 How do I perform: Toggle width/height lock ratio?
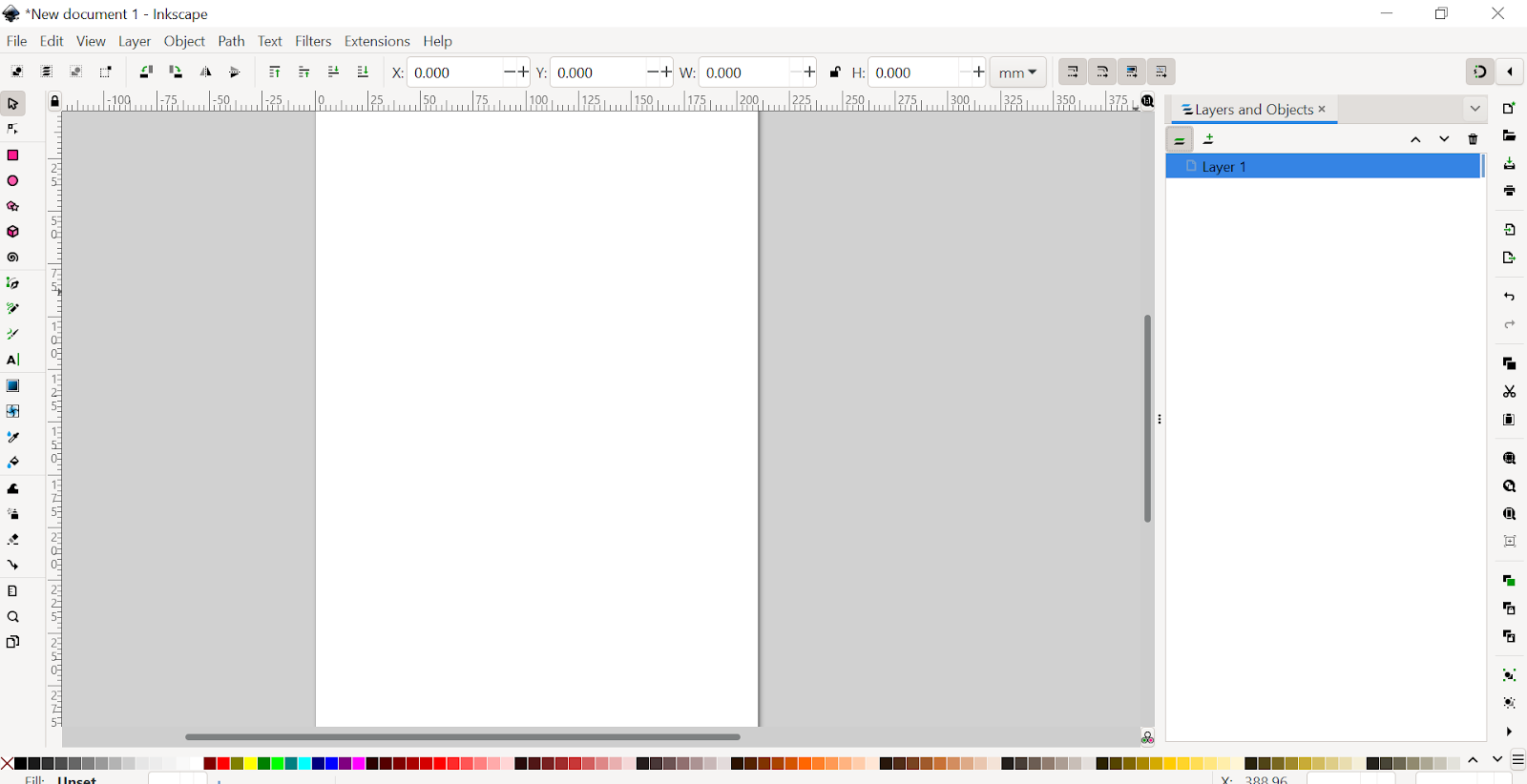[x=835, y=72]
